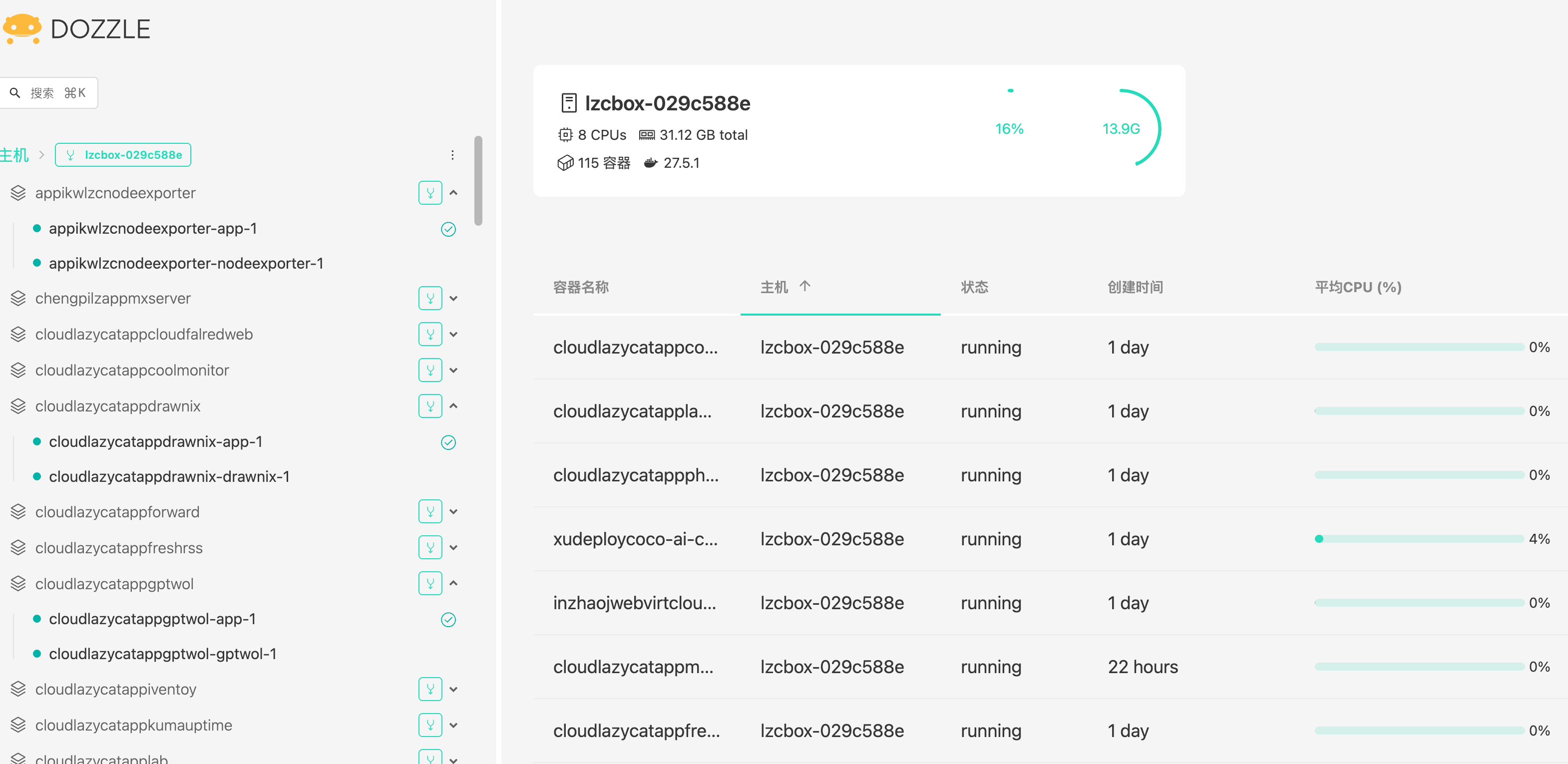
Task: Click the merge icon beside cloudlazycatappcoolmonitor
Action: [x=430, y=370]
